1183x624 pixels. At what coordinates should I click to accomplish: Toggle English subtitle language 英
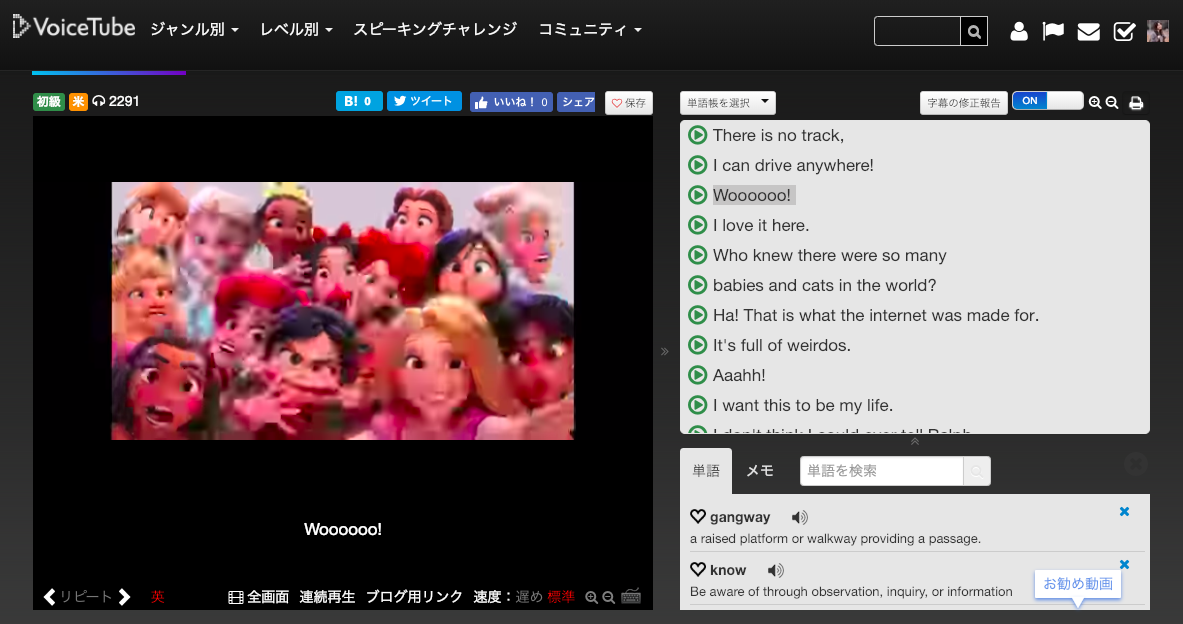[x=158, y=597]
